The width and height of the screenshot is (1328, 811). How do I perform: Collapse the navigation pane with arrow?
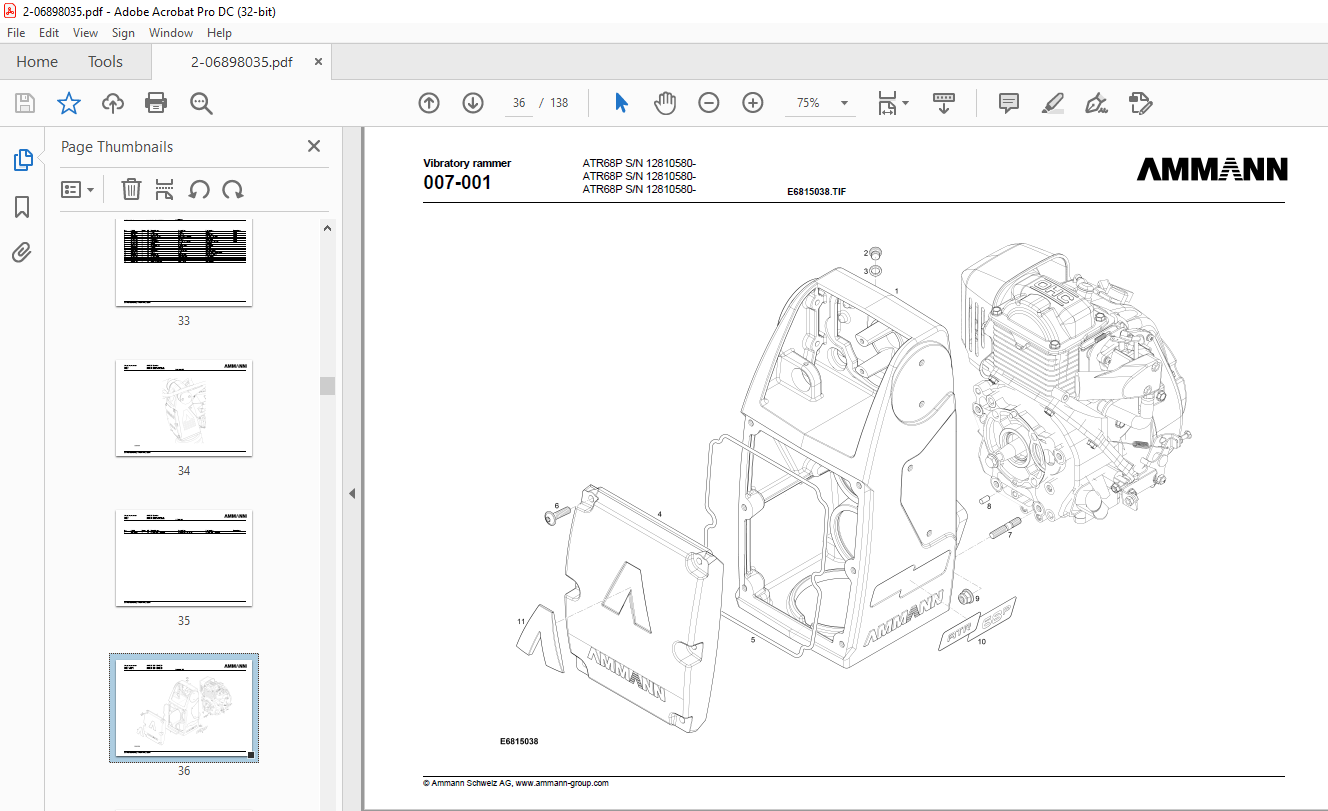coord(351,493)
